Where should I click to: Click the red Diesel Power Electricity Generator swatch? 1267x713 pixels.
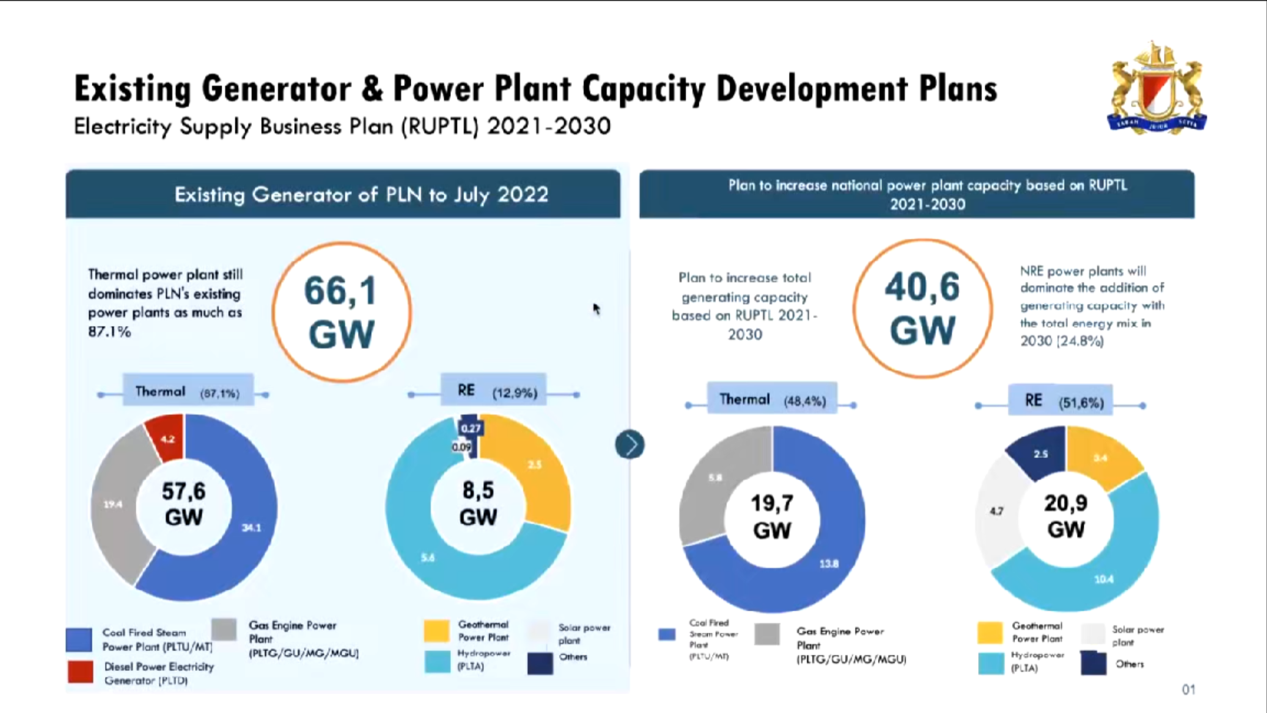click(x=80, y=671)
